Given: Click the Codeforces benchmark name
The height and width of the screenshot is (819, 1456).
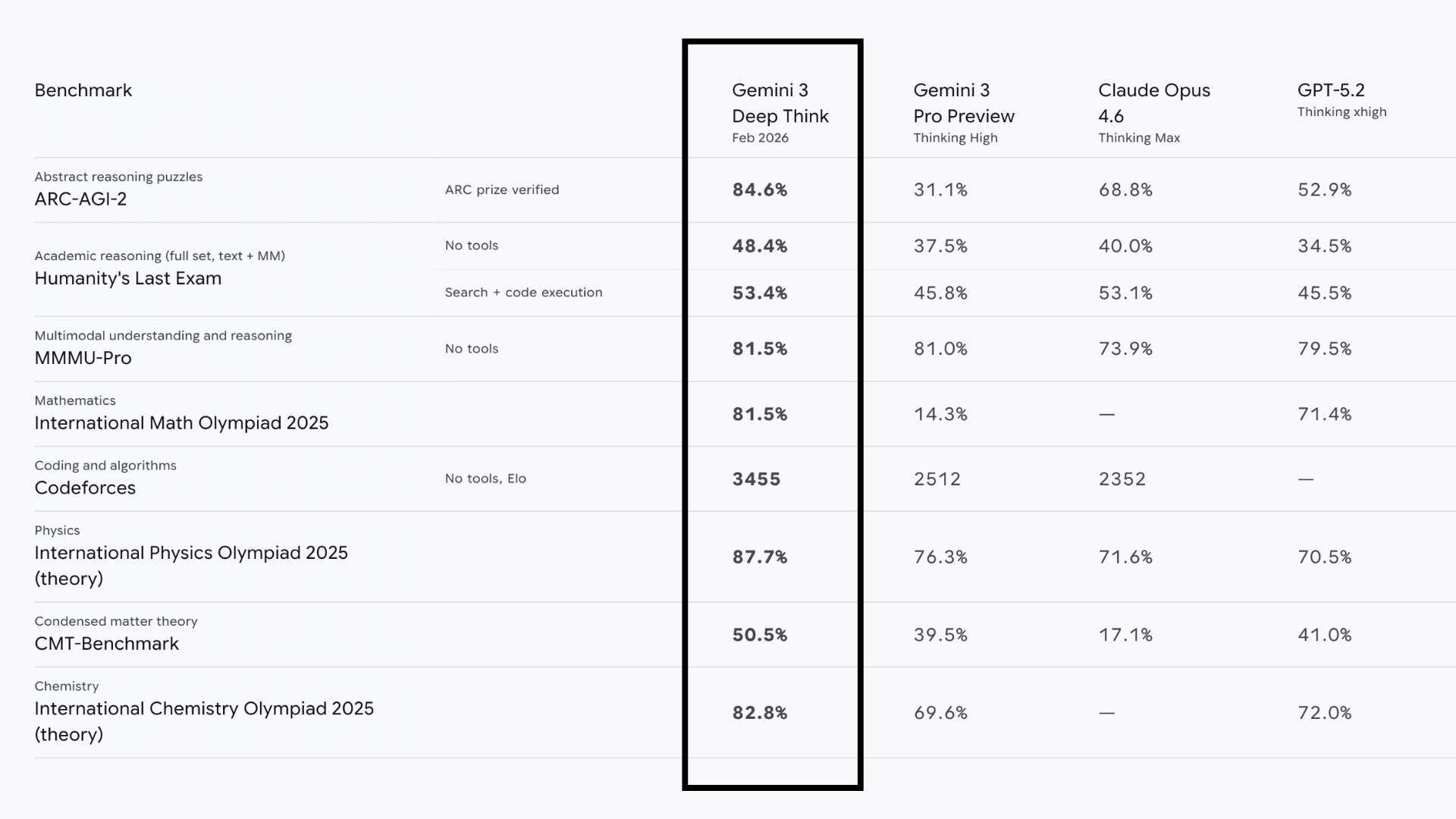Looking at the screenshot, I should pos(85,488).
